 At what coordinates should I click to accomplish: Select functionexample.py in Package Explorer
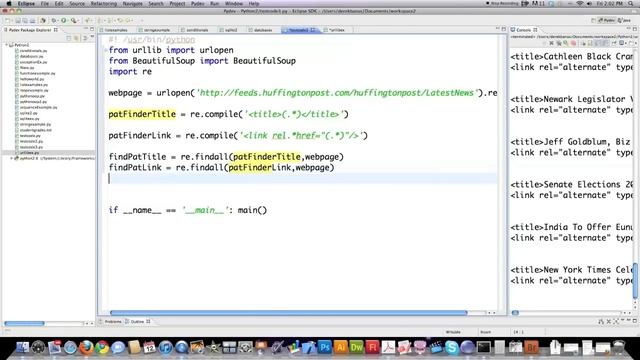click(37, 73)
